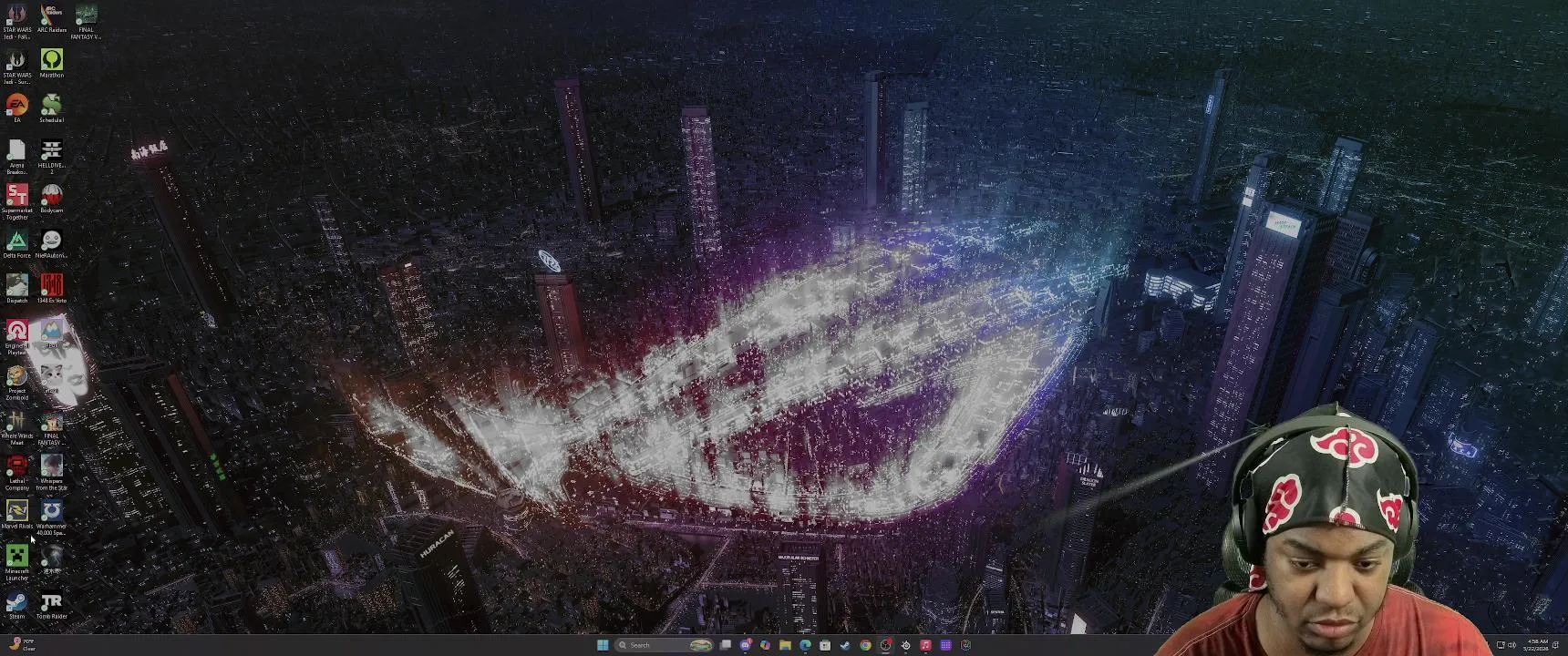Launch Lethal Company desktop icon
This screenshot has height=656, width=1568.
coord(16,473)
